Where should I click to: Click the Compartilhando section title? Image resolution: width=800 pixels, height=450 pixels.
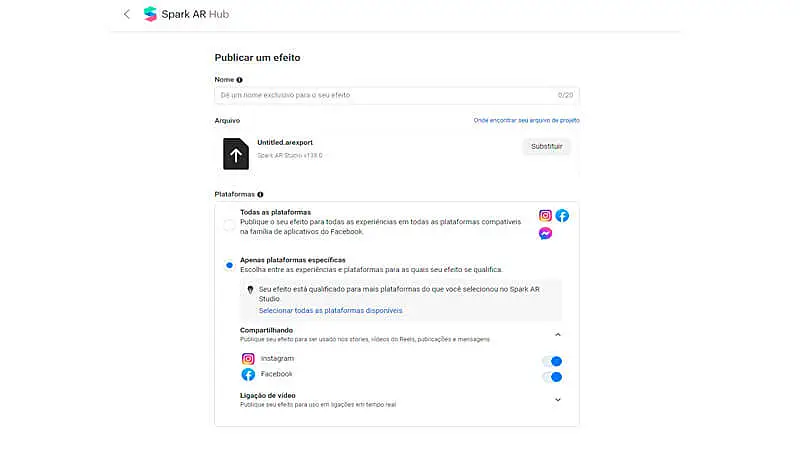[266, 330]
